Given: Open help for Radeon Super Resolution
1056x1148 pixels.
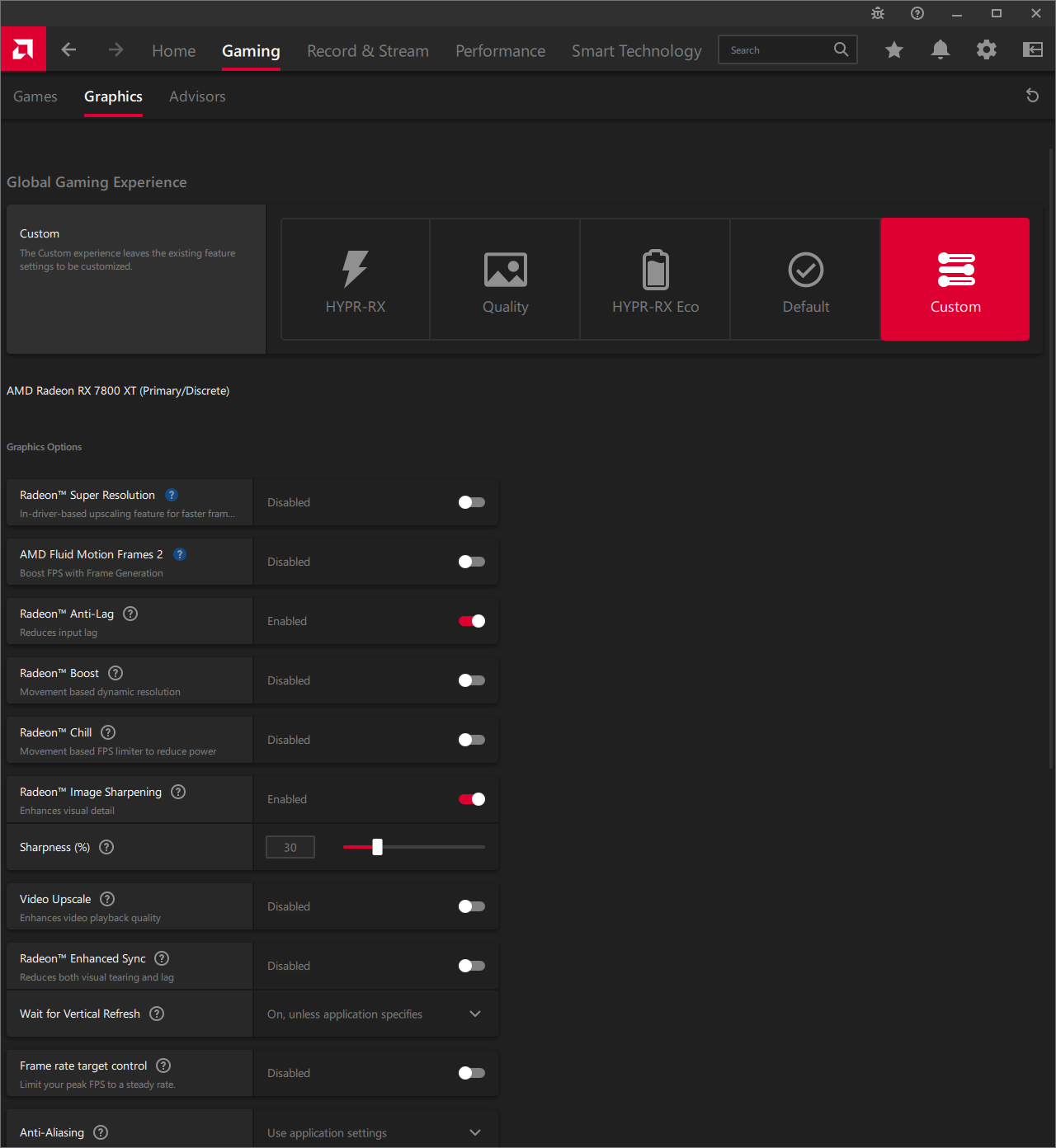Looking at the screenshot, I should coord(172,495).
